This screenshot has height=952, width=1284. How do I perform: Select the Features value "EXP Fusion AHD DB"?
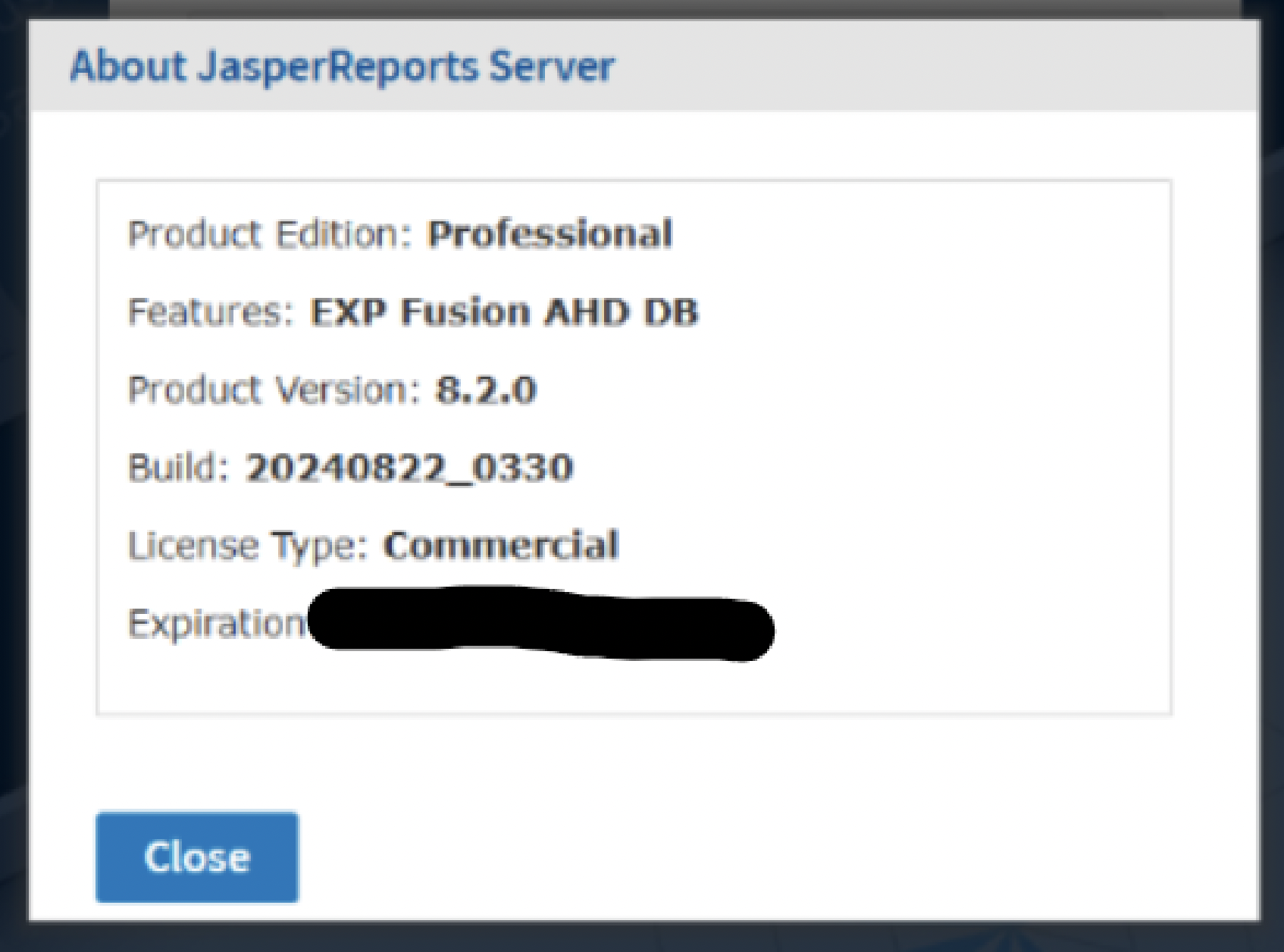tap(503, 312)
